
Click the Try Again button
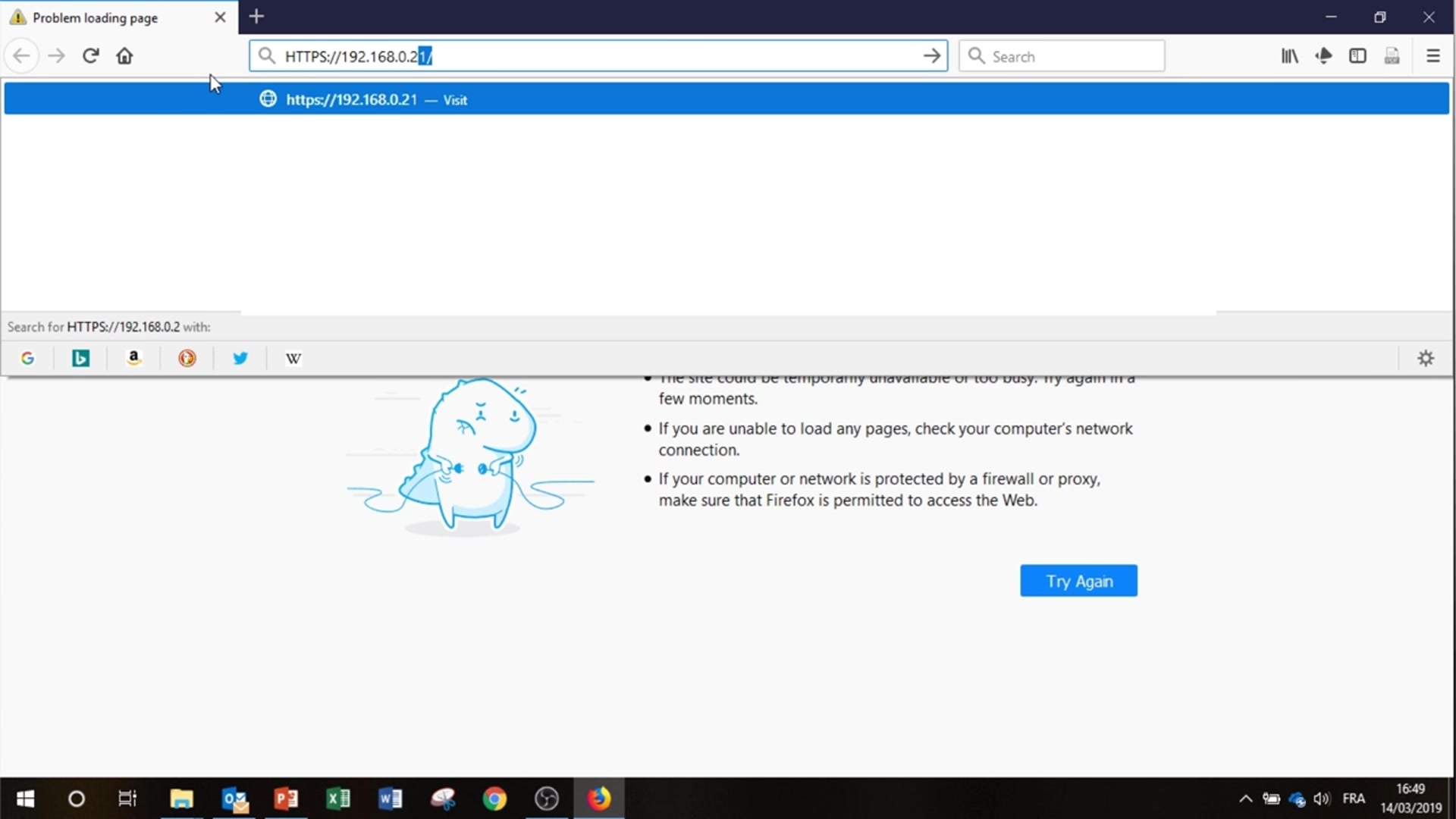pos(1078,581)
